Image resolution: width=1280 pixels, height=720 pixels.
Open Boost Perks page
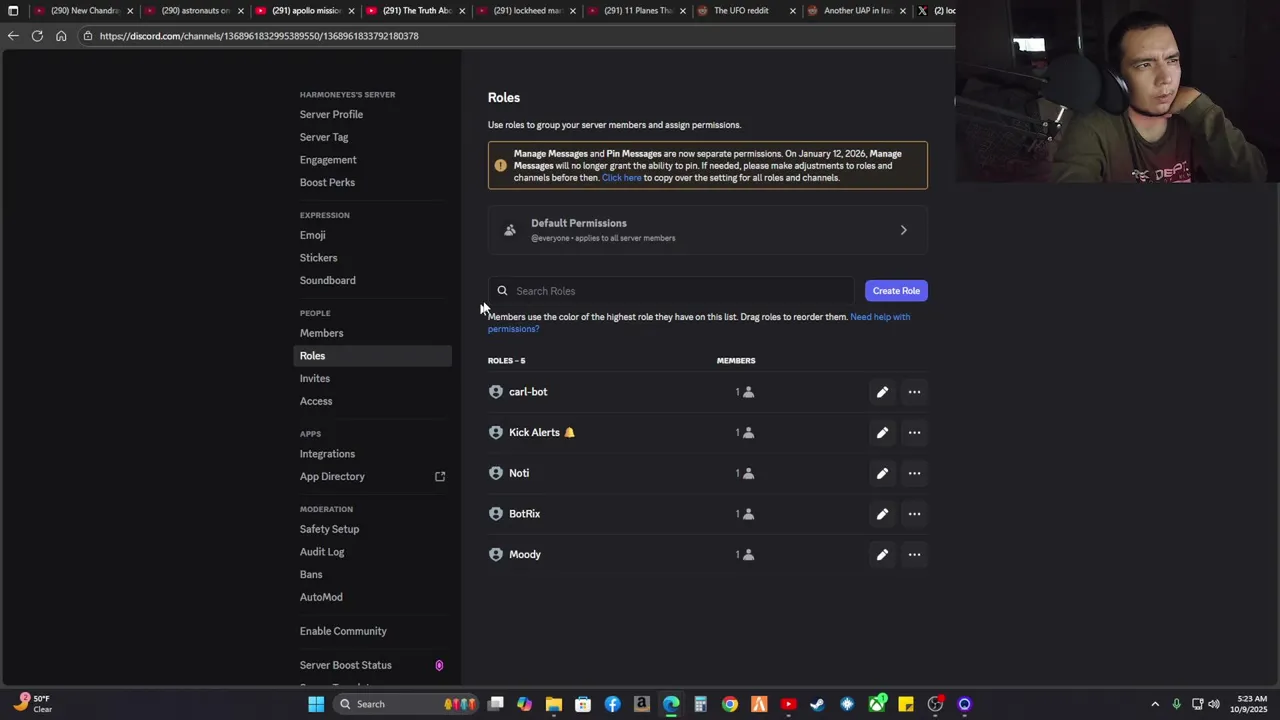click(327, 183)
